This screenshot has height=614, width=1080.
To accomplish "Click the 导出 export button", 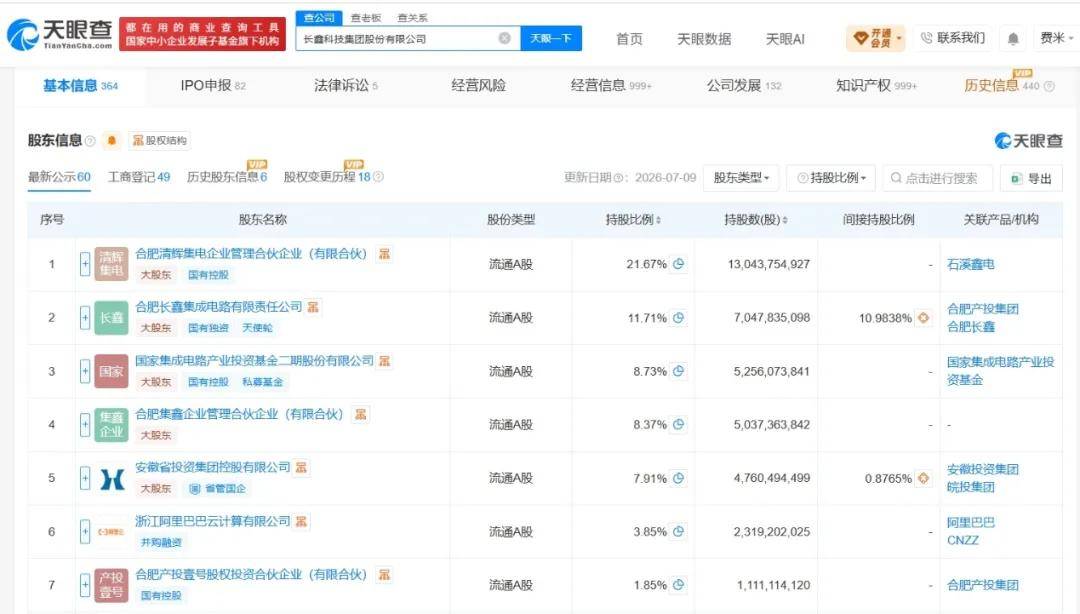I will point(1031,178).
